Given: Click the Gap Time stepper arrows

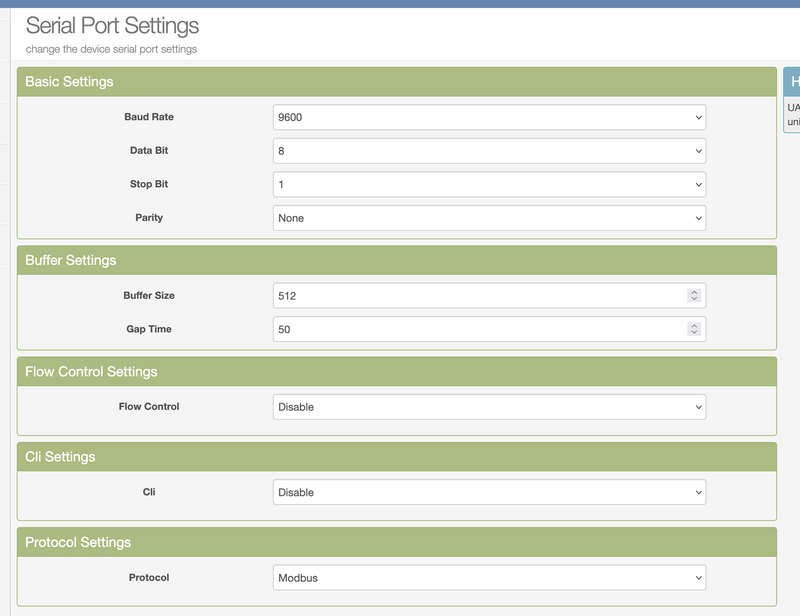Looking at the screenshot, I should coord(694,329).
